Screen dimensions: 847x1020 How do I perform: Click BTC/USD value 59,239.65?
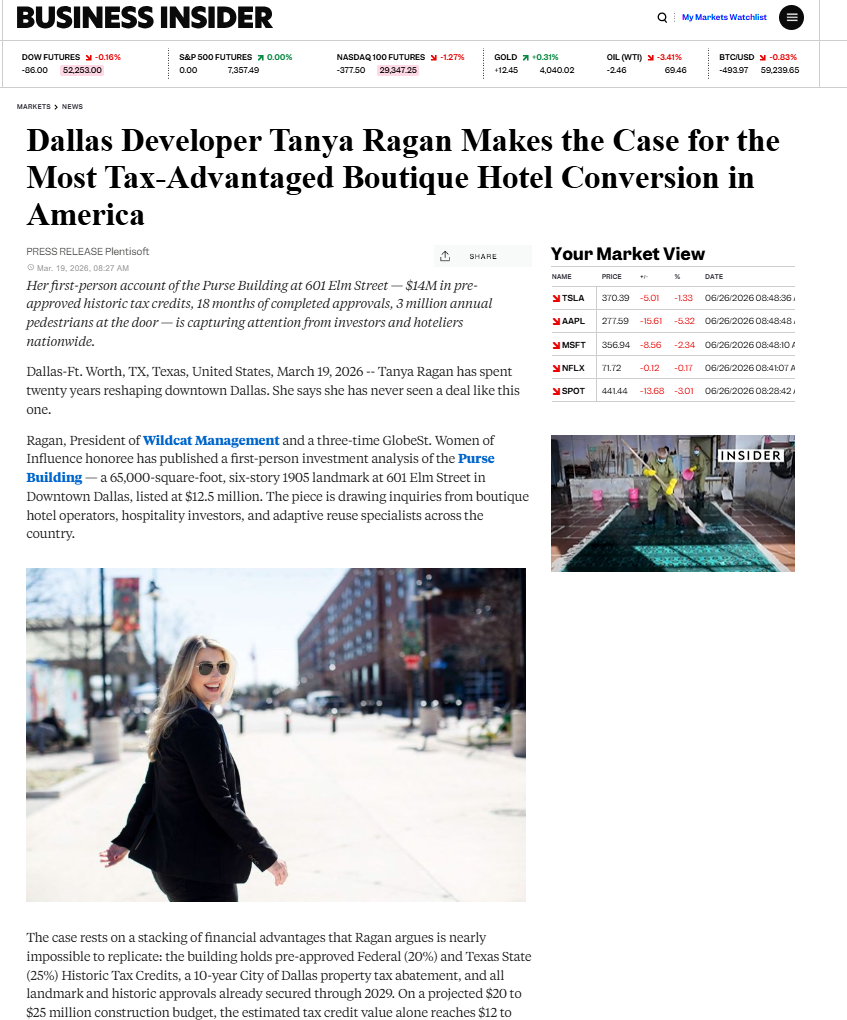point(780,70)
